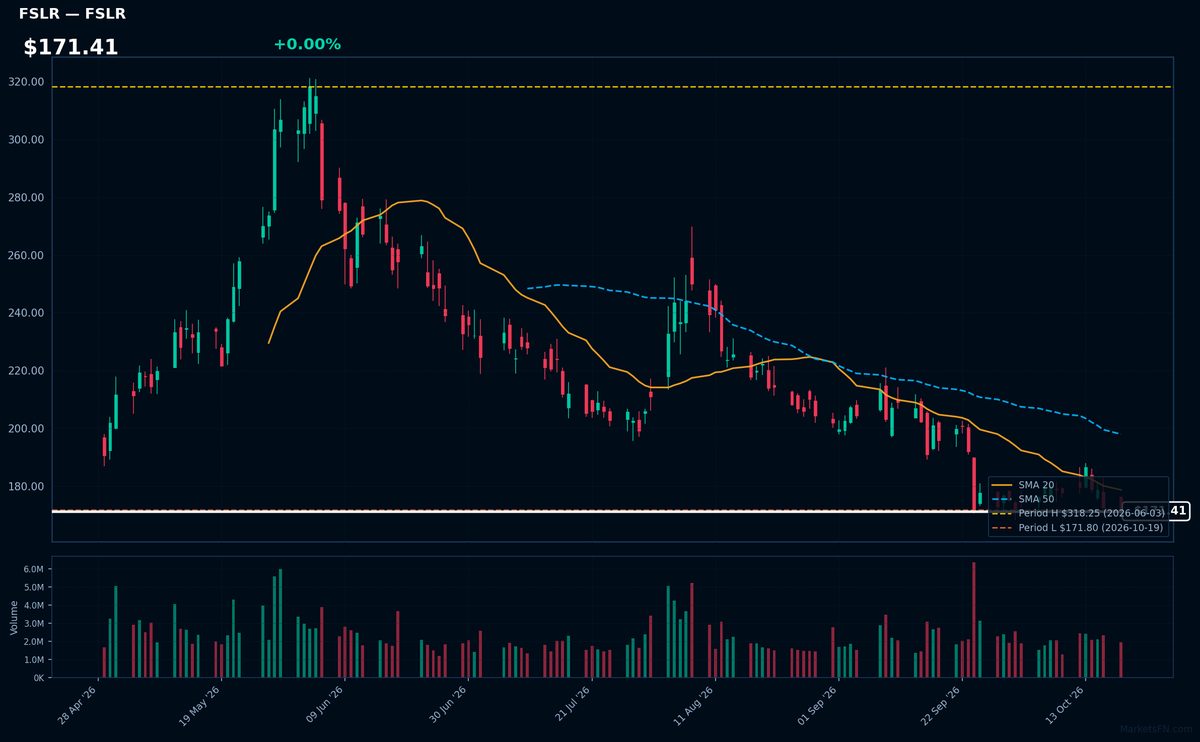Click the SMA 20 legend entry
1200x742 pixels.
1023,485
